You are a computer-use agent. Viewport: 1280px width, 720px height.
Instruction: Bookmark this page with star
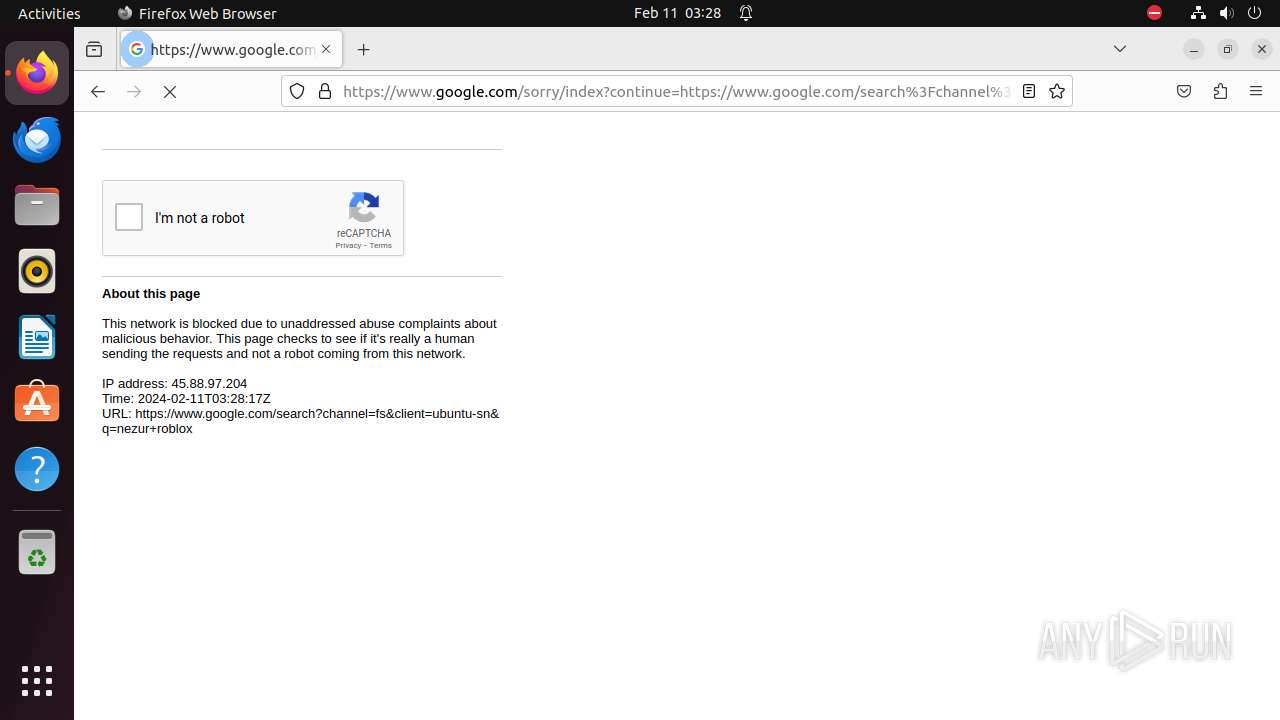coord(1057,92)
